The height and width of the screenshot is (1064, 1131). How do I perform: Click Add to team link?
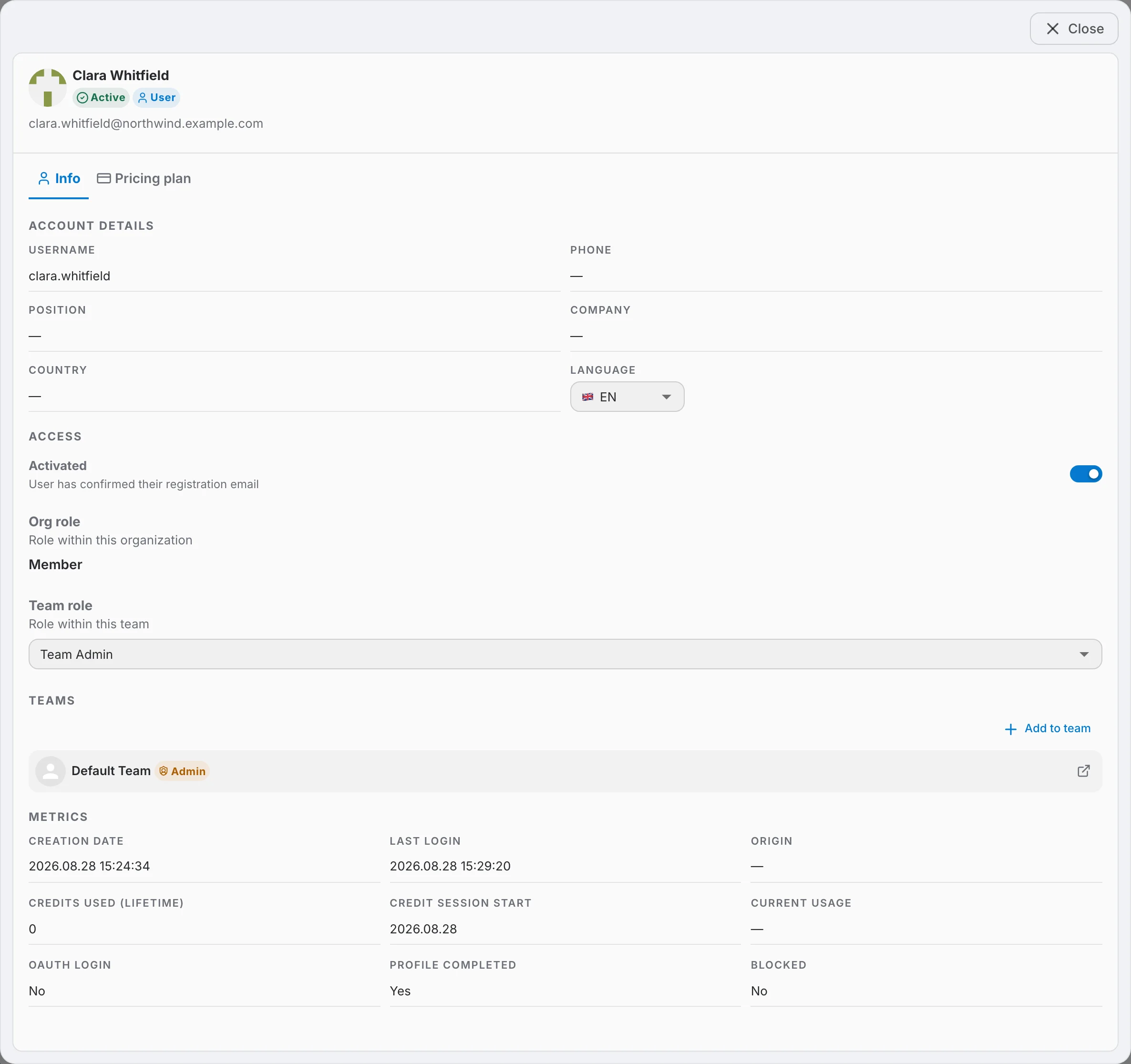[x=1048, y=728]
